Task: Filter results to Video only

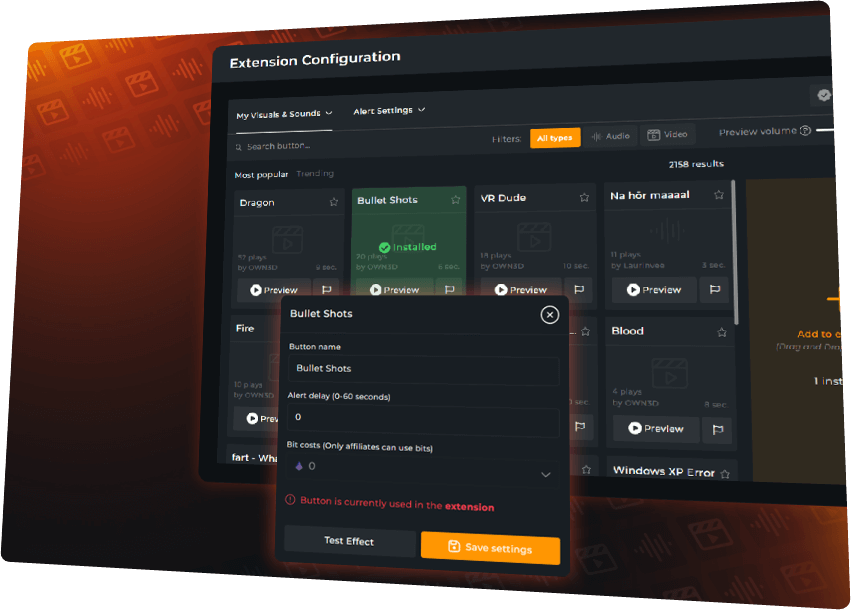Action: pyautogui.click(x=668, y=135)
